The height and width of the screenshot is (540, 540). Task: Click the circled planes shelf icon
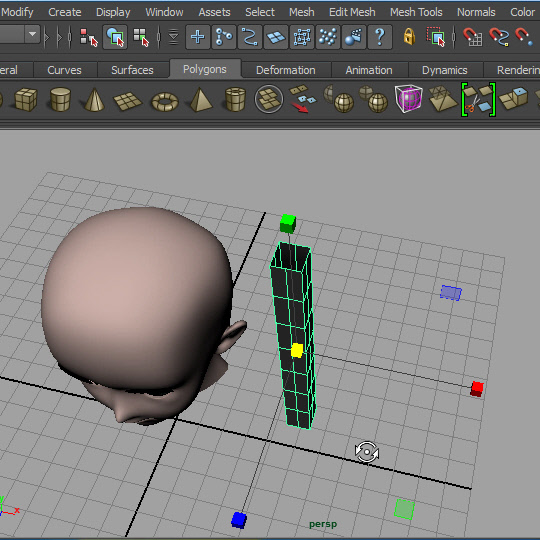269,99
